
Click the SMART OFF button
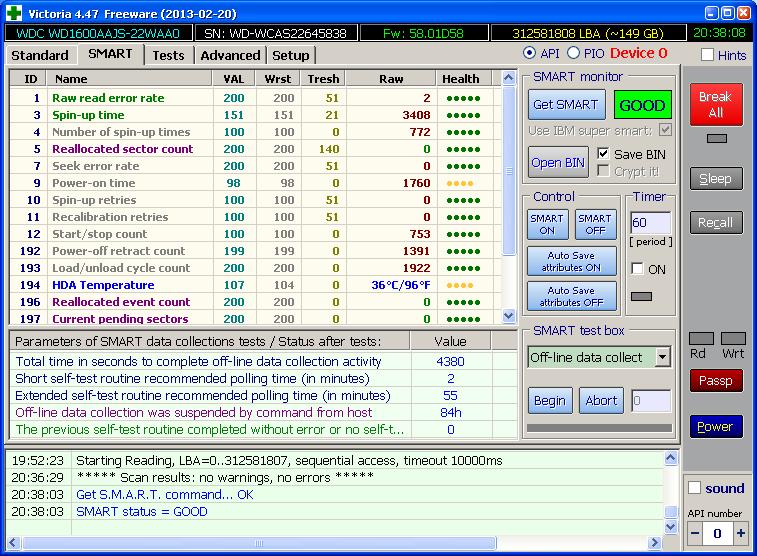tap(595, 224)
